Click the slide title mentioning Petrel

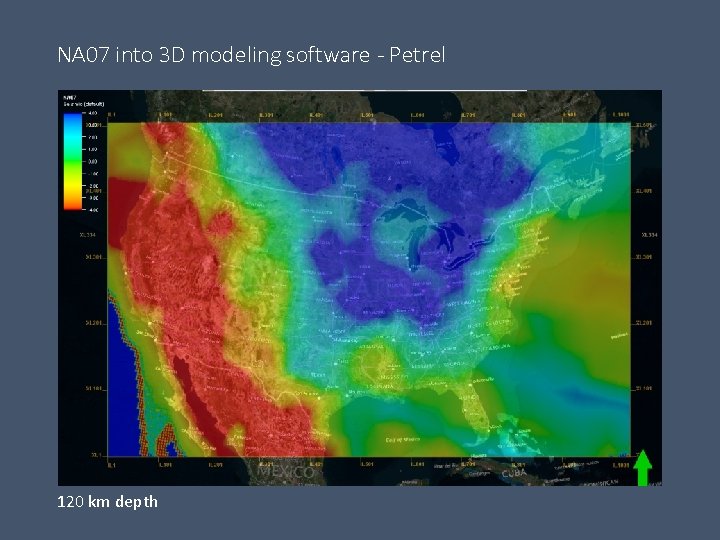[x=251, y=55]
